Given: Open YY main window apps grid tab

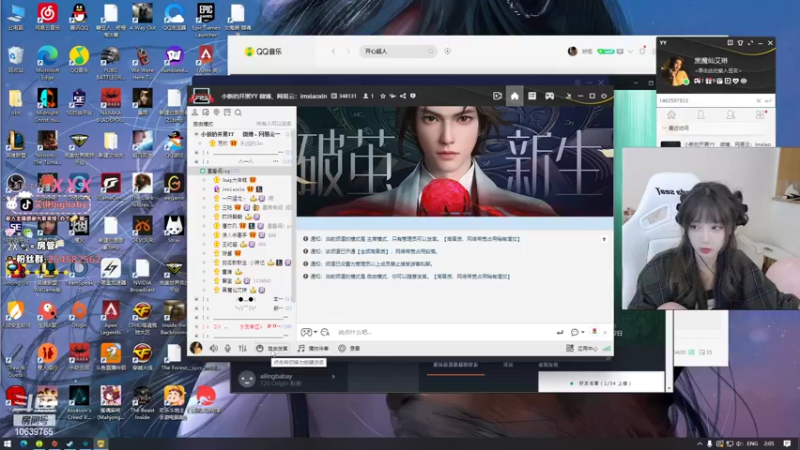Looking at the screenshot, I should click(x=760, y=115).
